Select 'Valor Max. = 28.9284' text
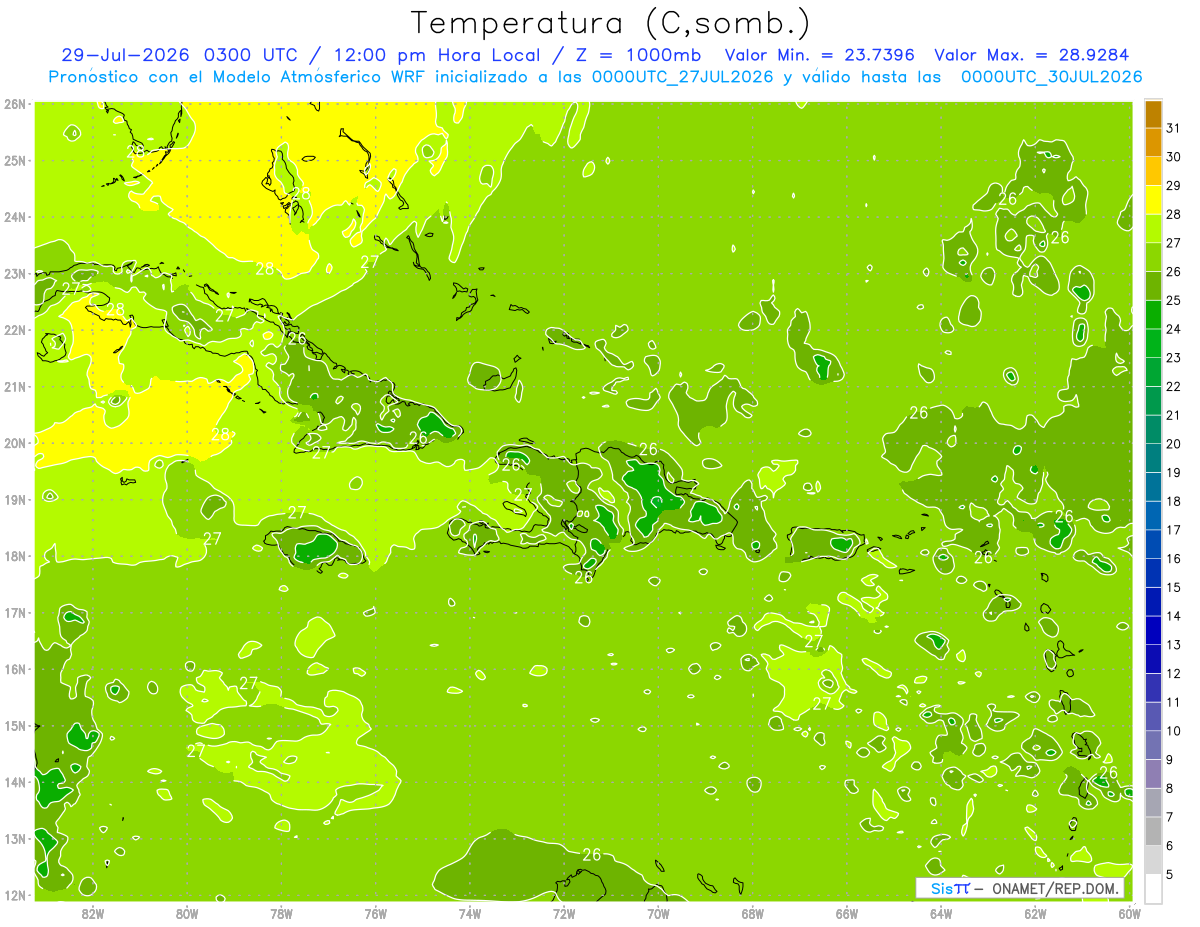The image size is (1200, 927). (x=1033, y=55)
